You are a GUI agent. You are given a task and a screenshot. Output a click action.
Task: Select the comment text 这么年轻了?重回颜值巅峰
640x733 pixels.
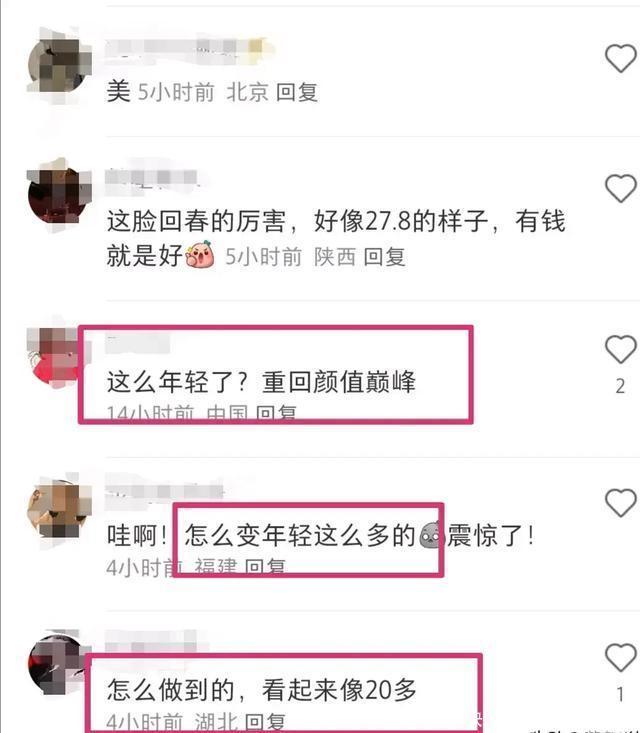(261, 382)
